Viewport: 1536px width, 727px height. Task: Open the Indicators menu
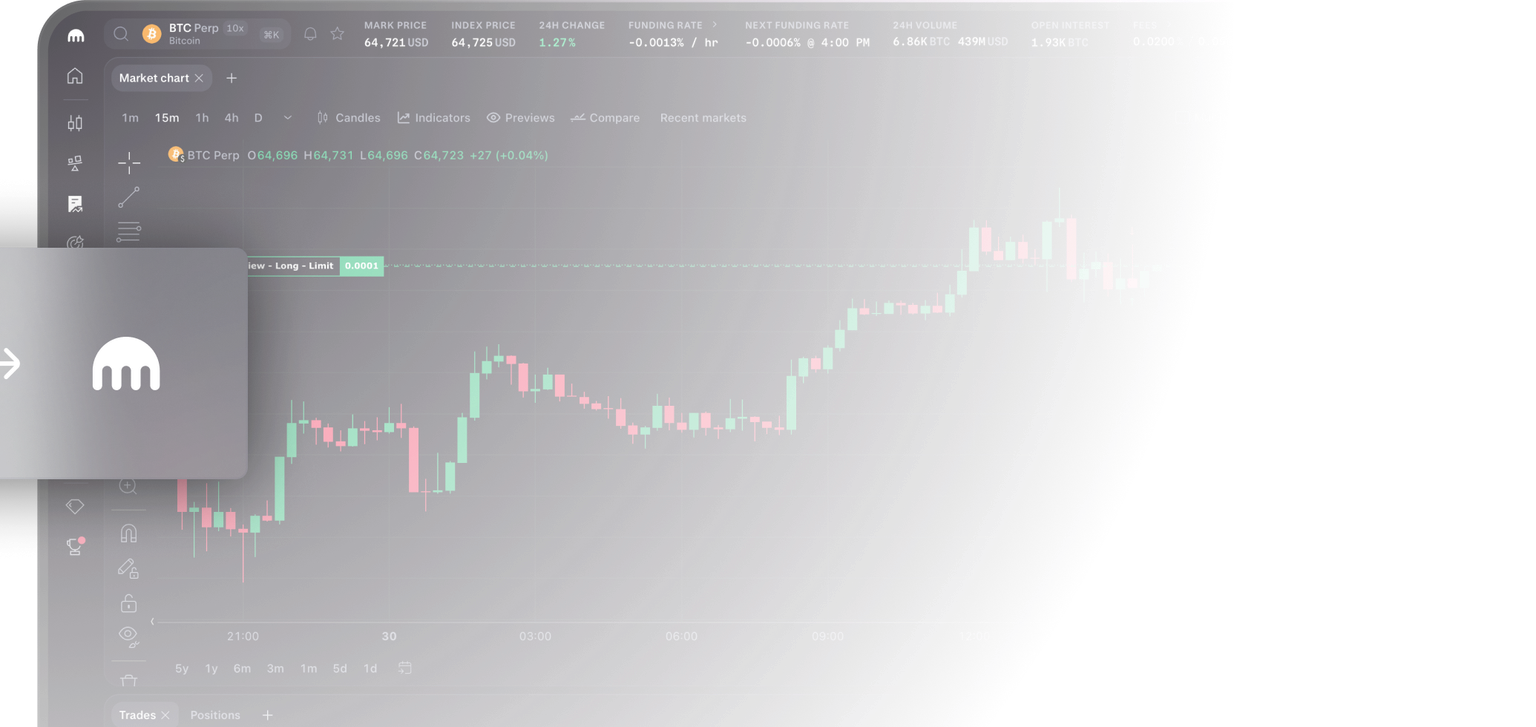click(x=433, y=118)
